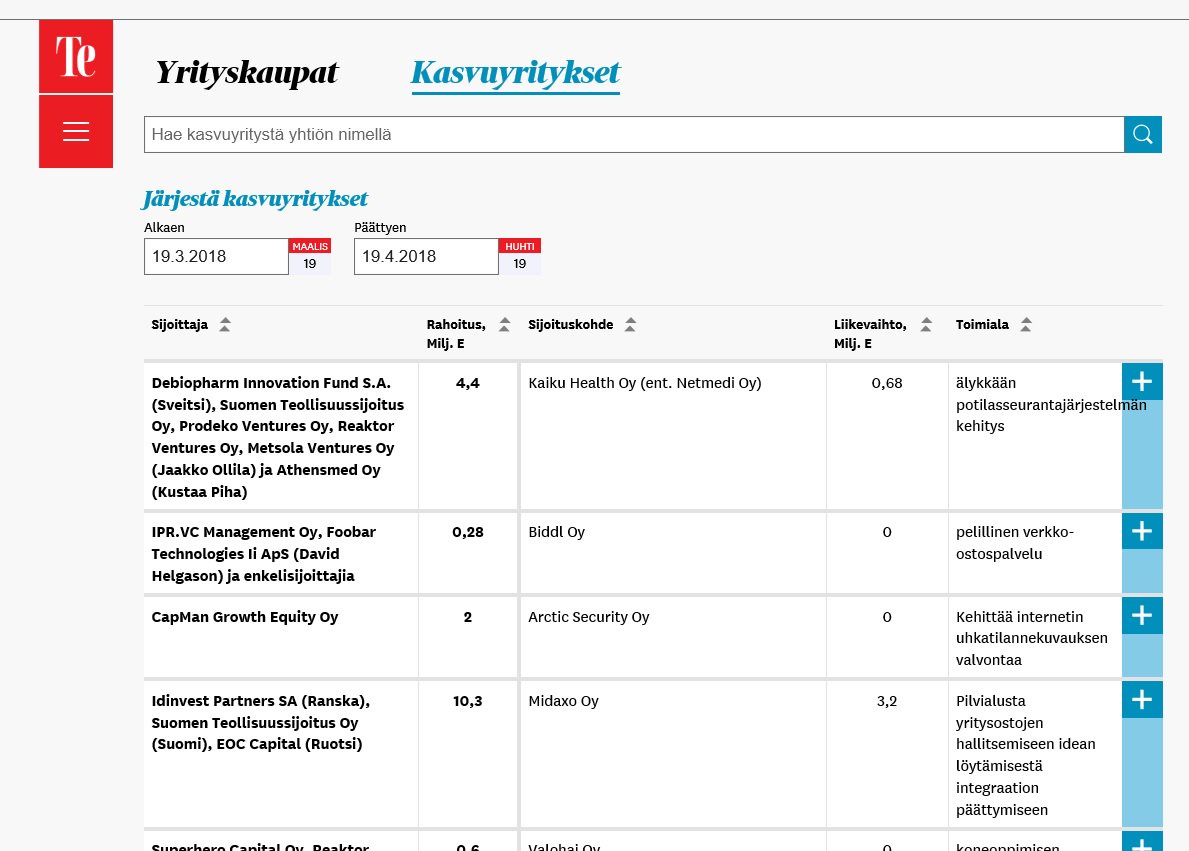Click the 0,68 revenue value

[887, 383]
